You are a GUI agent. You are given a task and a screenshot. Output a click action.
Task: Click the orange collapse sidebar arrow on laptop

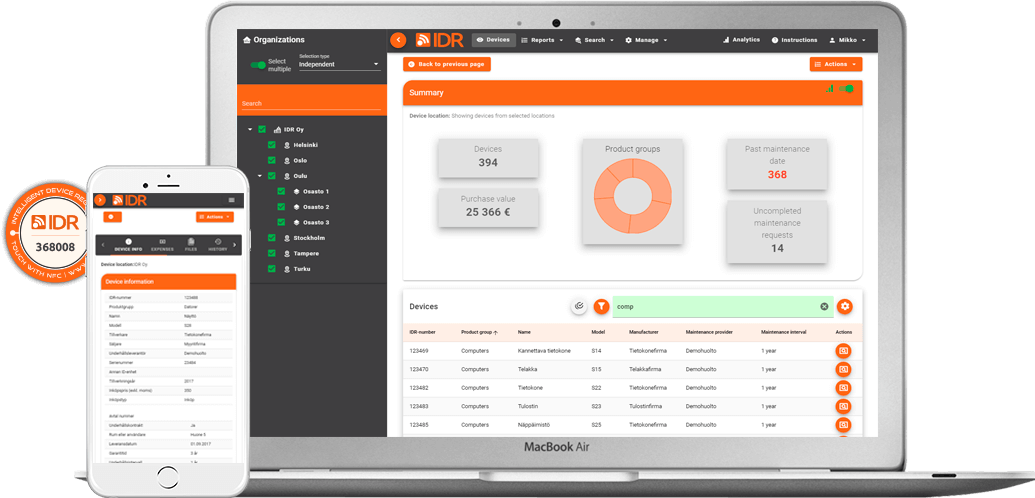[398, 40]
